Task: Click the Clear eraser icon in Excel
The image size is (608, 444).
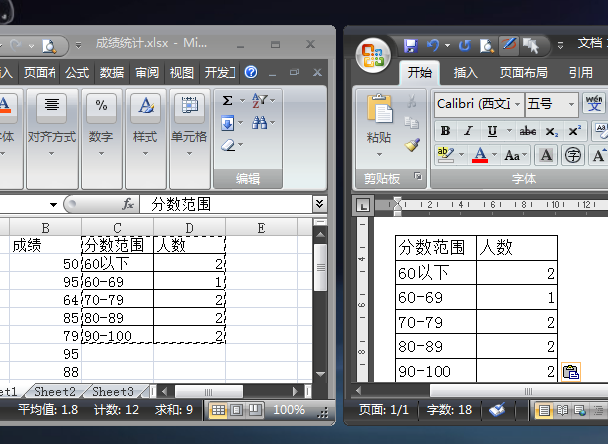Action: pos(228,145)
